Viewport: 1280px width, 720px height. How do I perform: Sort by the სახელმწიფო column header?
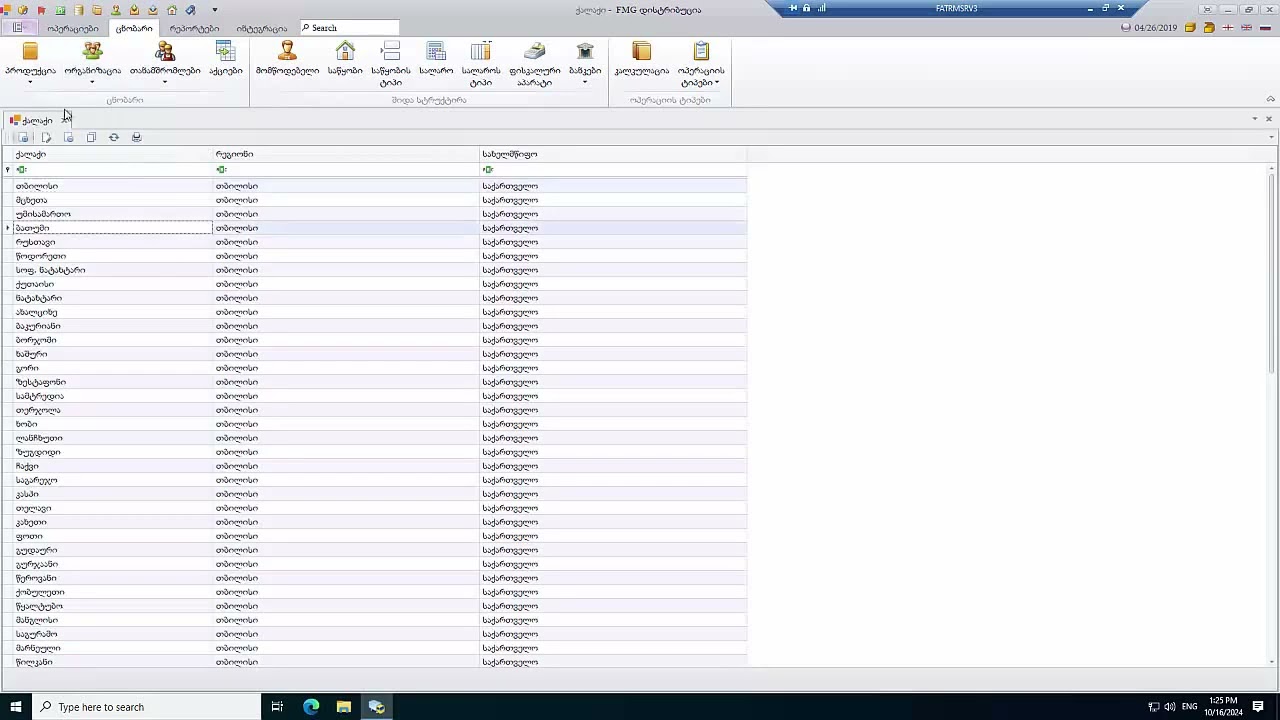(x=613, y=154)
